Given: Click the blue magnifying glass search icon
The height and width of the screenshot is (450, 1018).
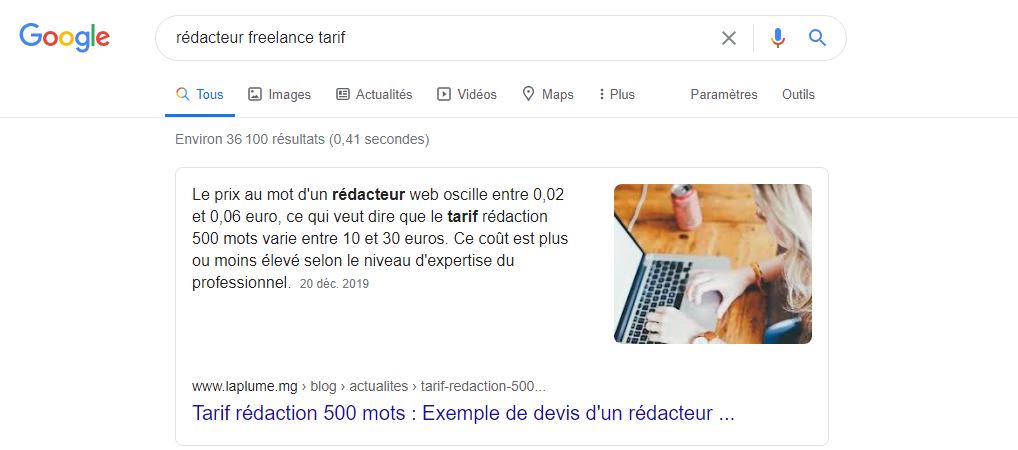Looking at the screenshot, I should [817, 38].
